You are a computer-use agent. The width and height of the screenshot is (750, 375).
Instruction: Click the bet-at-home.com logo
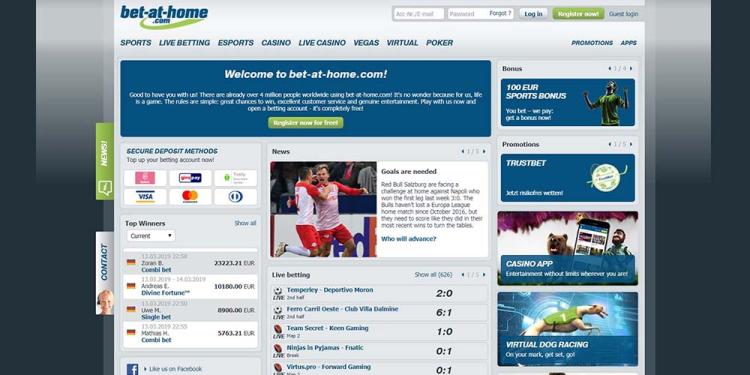(x=164, y=17)
